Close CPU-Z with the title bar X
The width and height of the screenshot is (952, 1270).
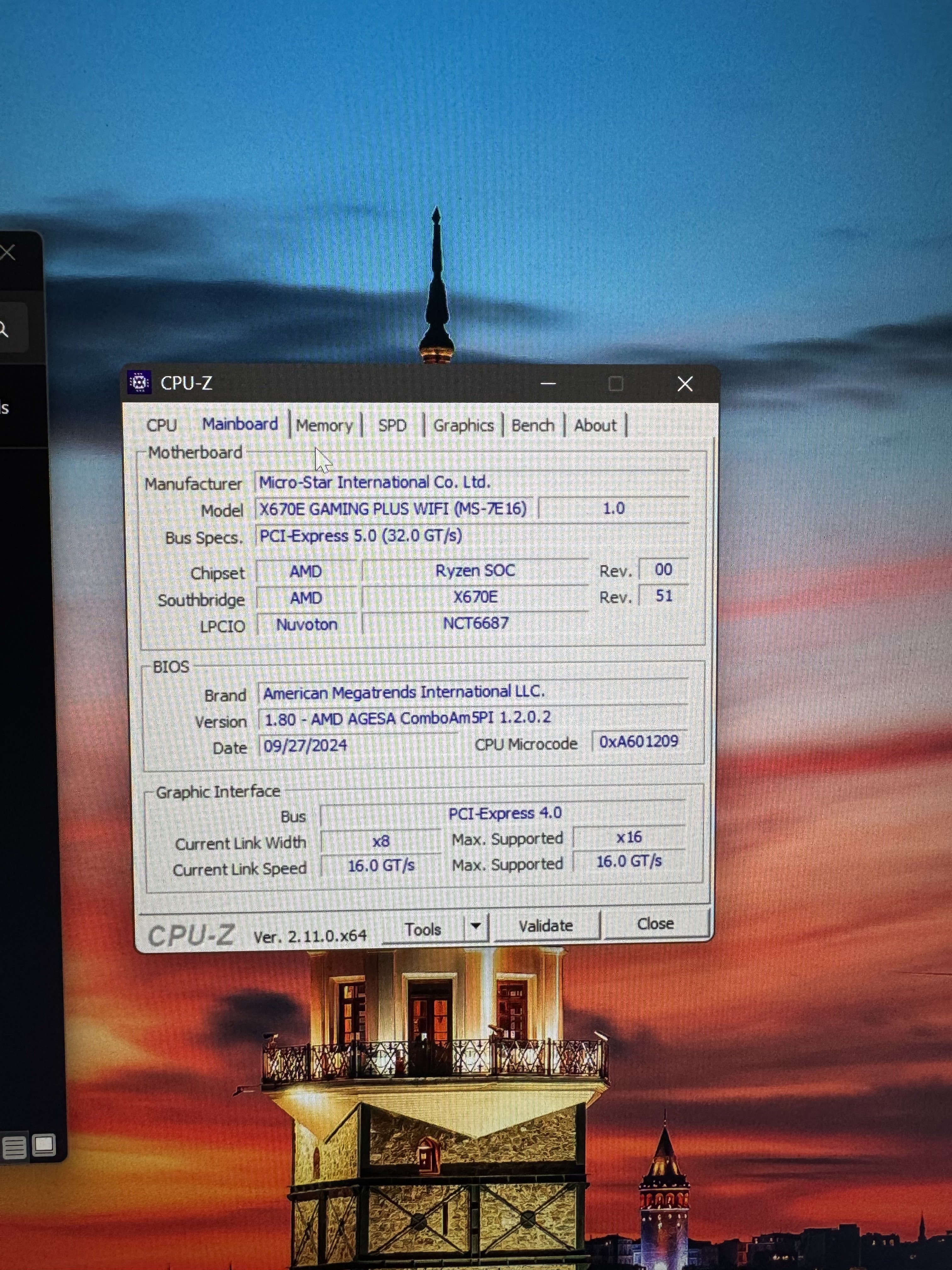tap(685, 384)
